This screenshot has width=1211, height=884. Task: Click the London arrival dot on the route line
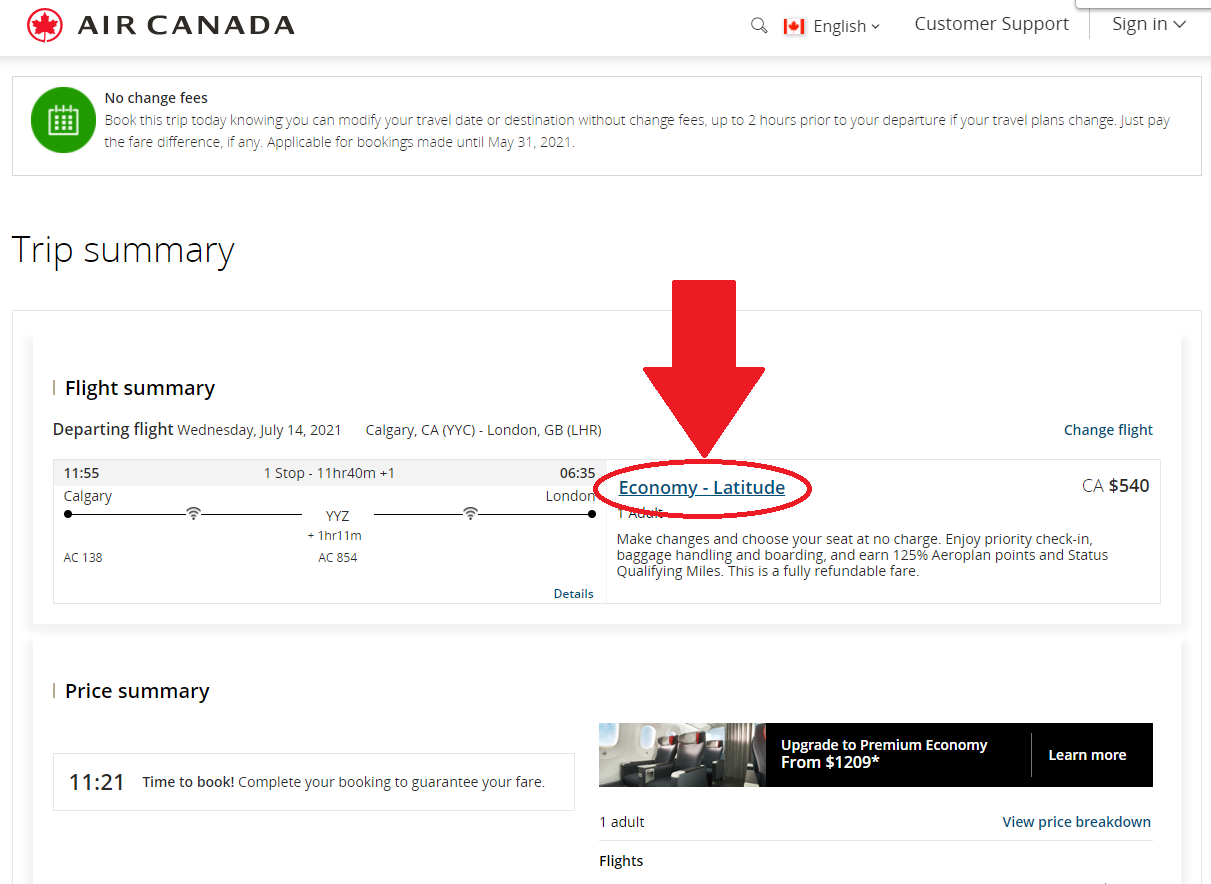[592, 514]
